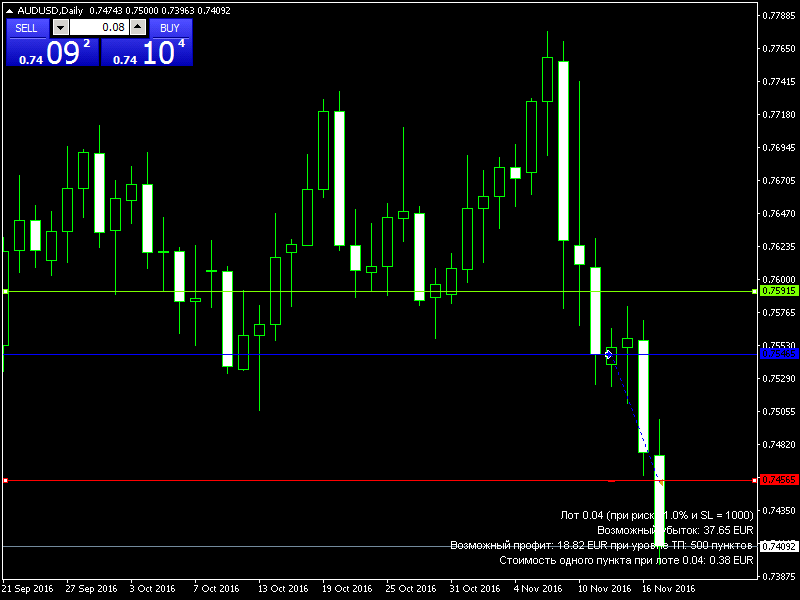Click text 'Лот 0.04' risk line
Viewport: 800px width, 600px height.
tap(657, 515)
